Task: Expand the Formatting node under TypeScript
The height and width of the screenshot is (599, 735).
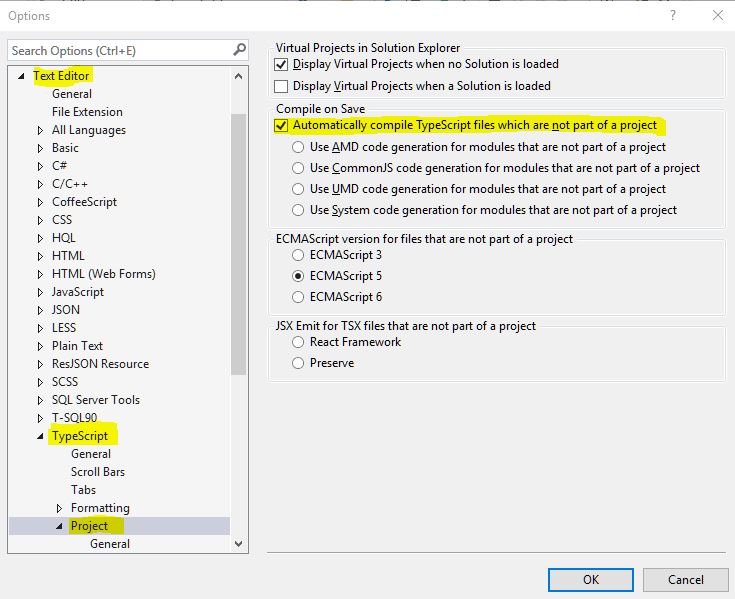Action: (x=60, y=508)
